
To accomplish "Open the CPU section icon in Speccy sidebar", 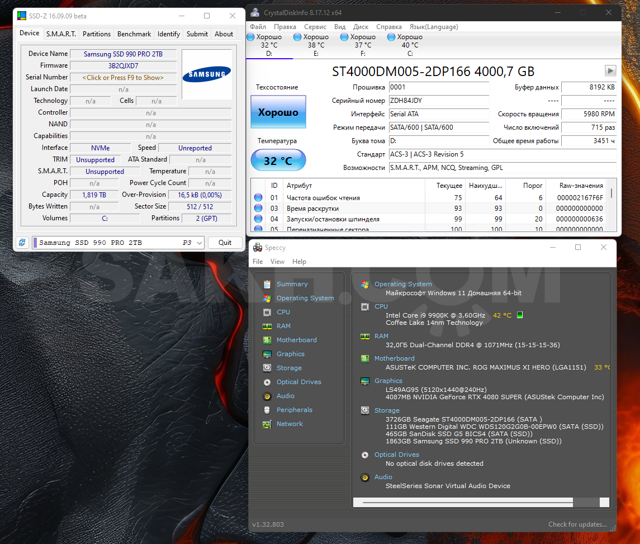I will (x=267, y=312).
